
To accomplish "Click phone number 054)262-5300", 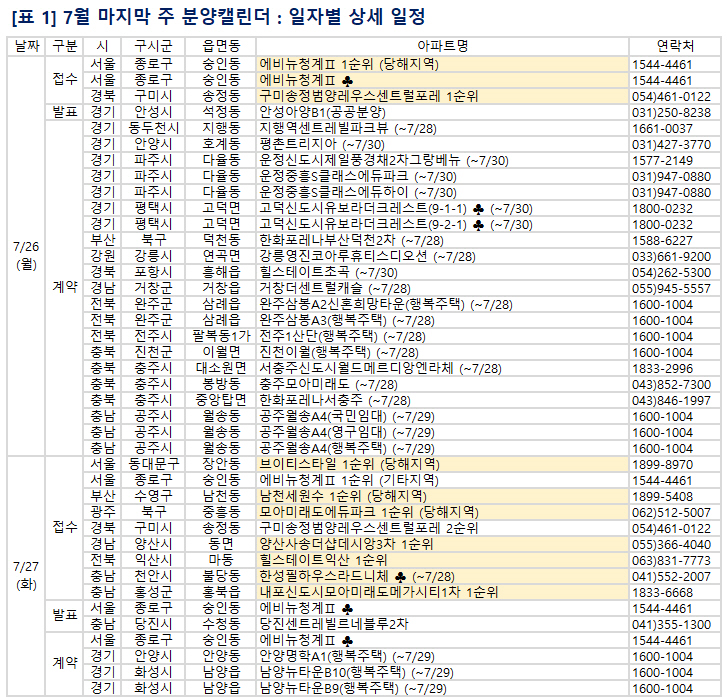I will [x=671, y=272].
